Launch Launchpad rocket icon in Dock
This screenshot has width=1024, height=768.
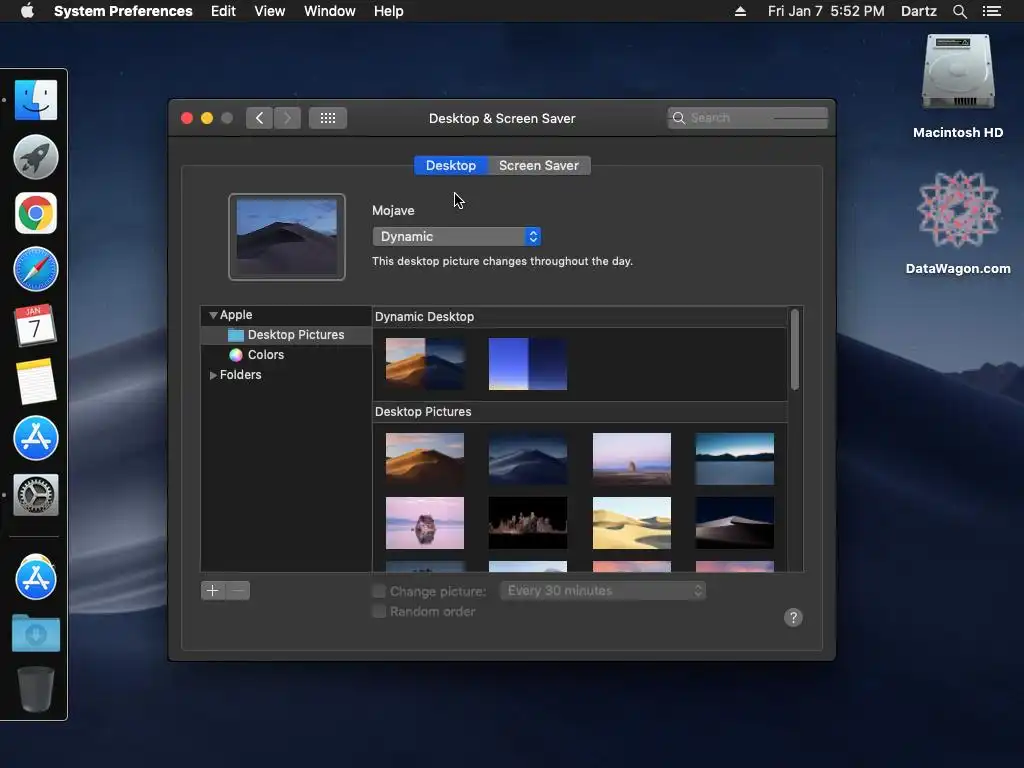[36, 157]
